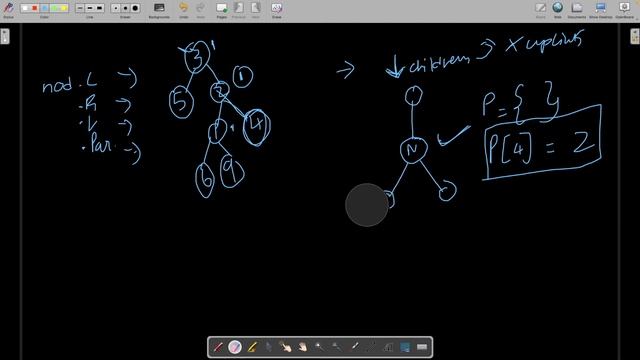Image resolution: width=640 pixels, height=360 pixels.
Task: Select the blue pen color
Action: coord(44,8)
